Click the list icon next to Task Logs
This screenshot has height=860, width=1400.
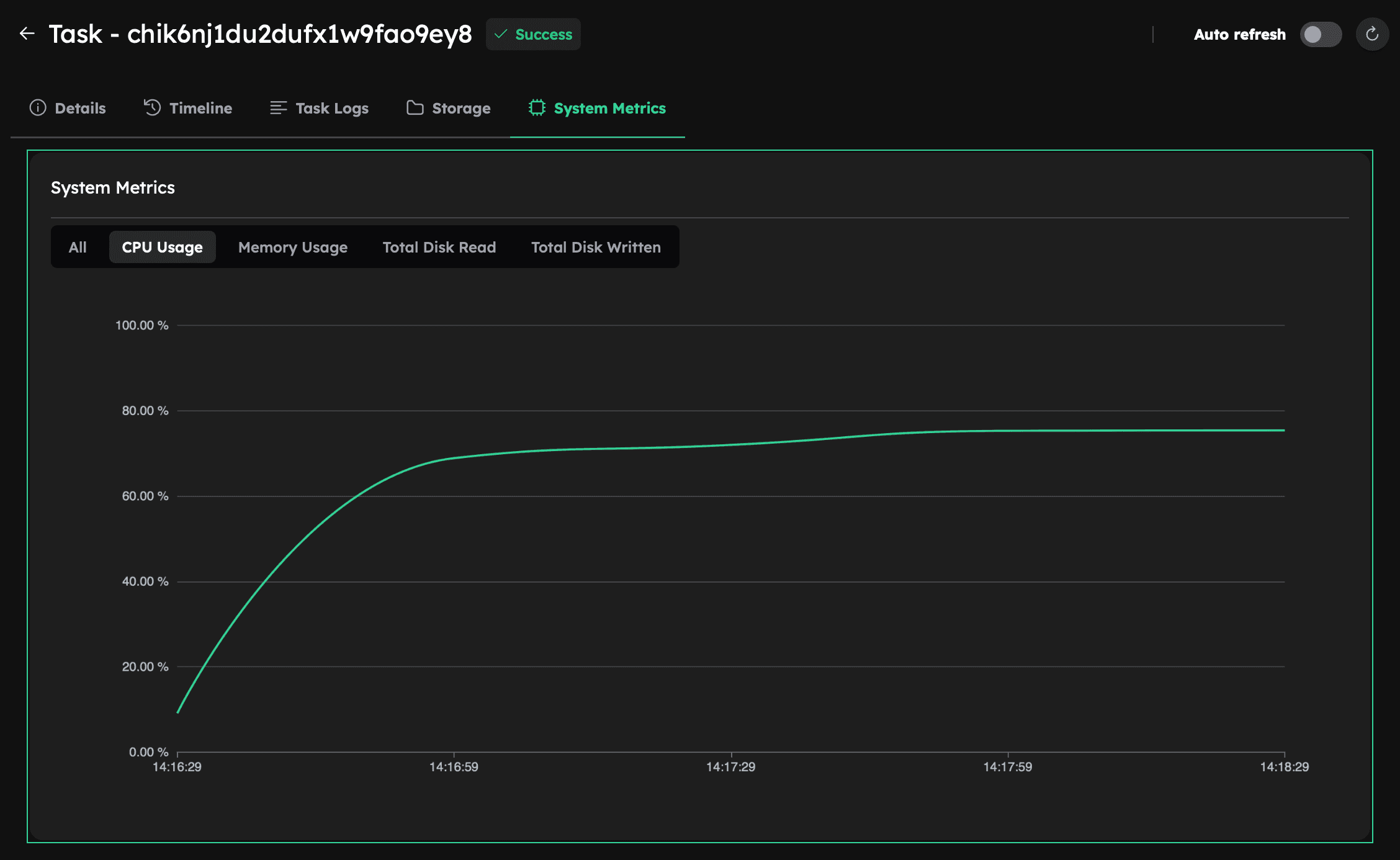click(x=277, y=107)
